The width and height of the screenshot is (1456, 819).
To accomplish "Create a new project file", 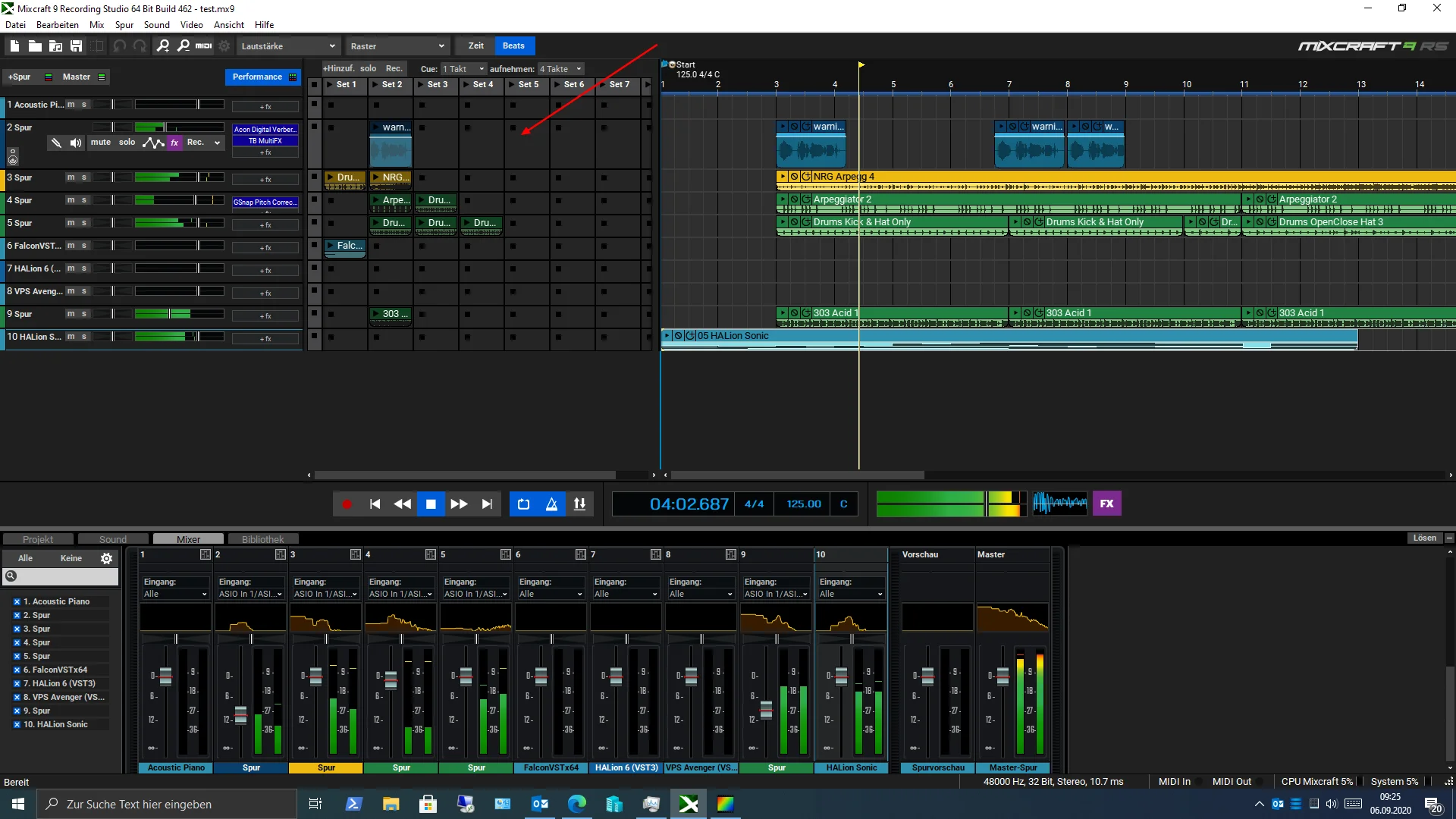I will 14,46.
